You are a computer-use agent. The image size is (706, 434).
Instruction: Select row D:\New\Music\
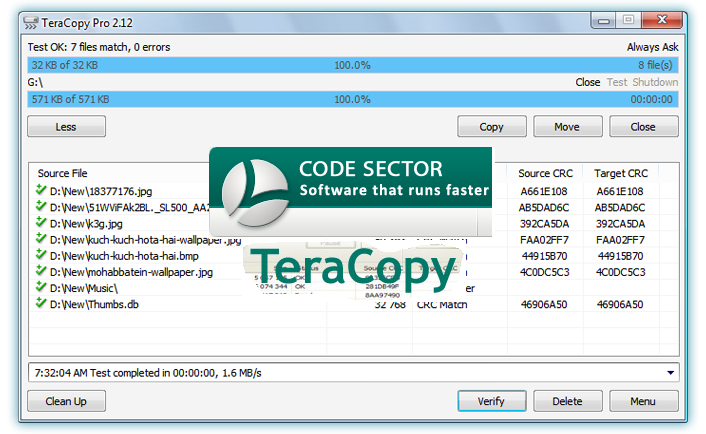353,288
